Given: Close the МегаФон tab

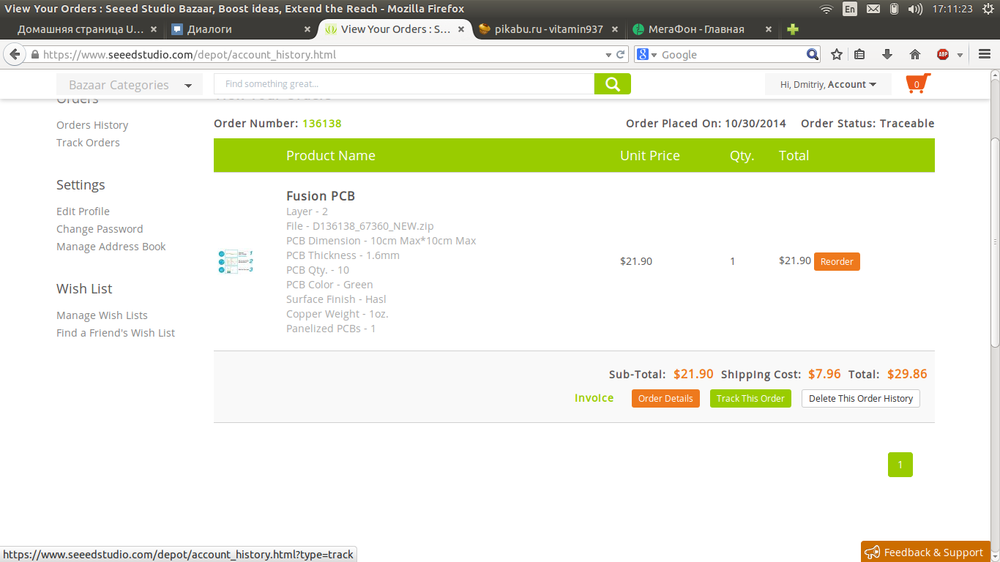Looking at the screenshot, I should point(768,29).
